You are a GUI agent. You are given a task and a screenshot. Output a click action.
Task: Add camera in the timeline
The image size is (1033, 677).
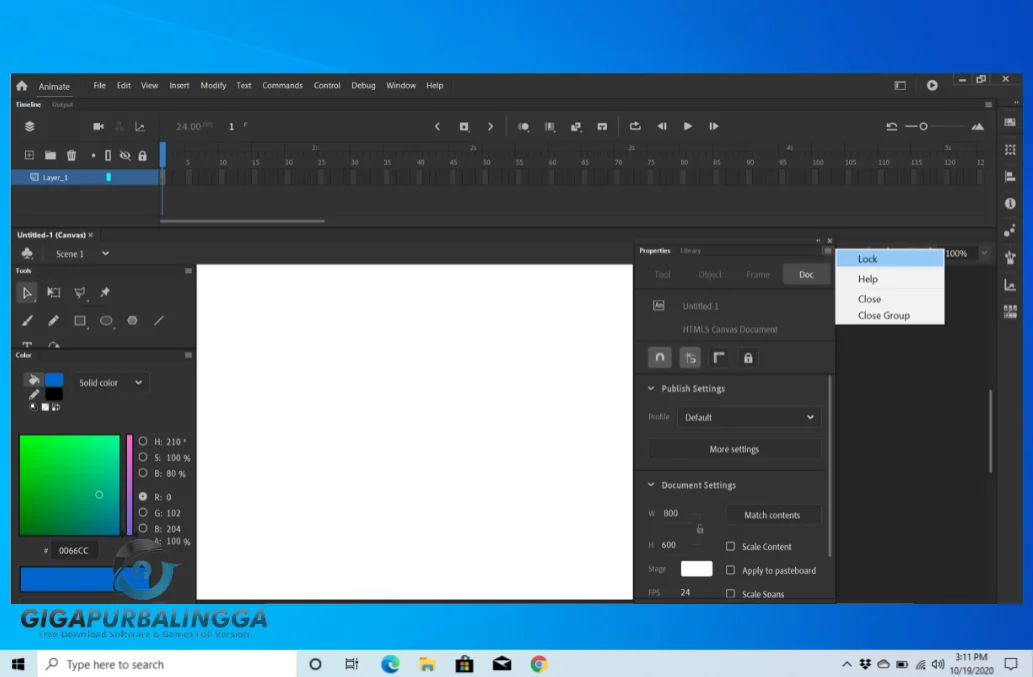pyautogui.click(x=98, y=126)
